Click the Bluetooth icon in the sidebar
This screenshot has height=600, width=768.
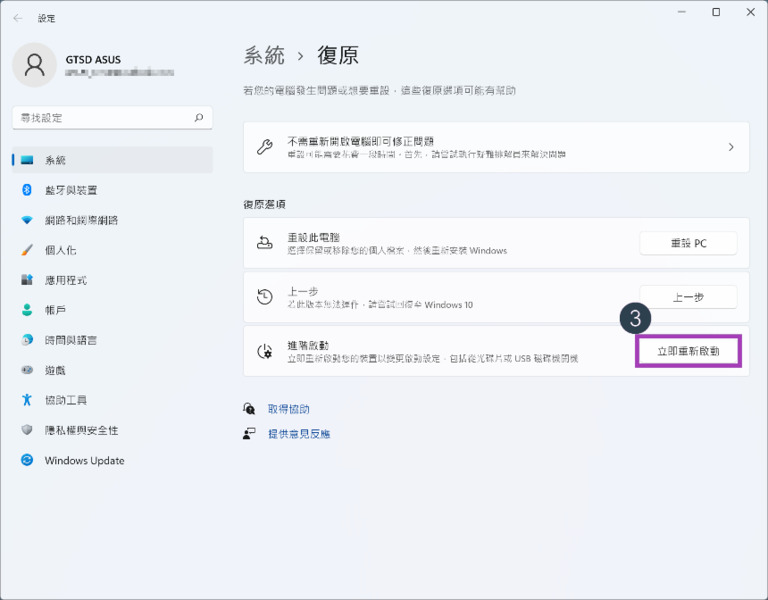tap(27, 190)
